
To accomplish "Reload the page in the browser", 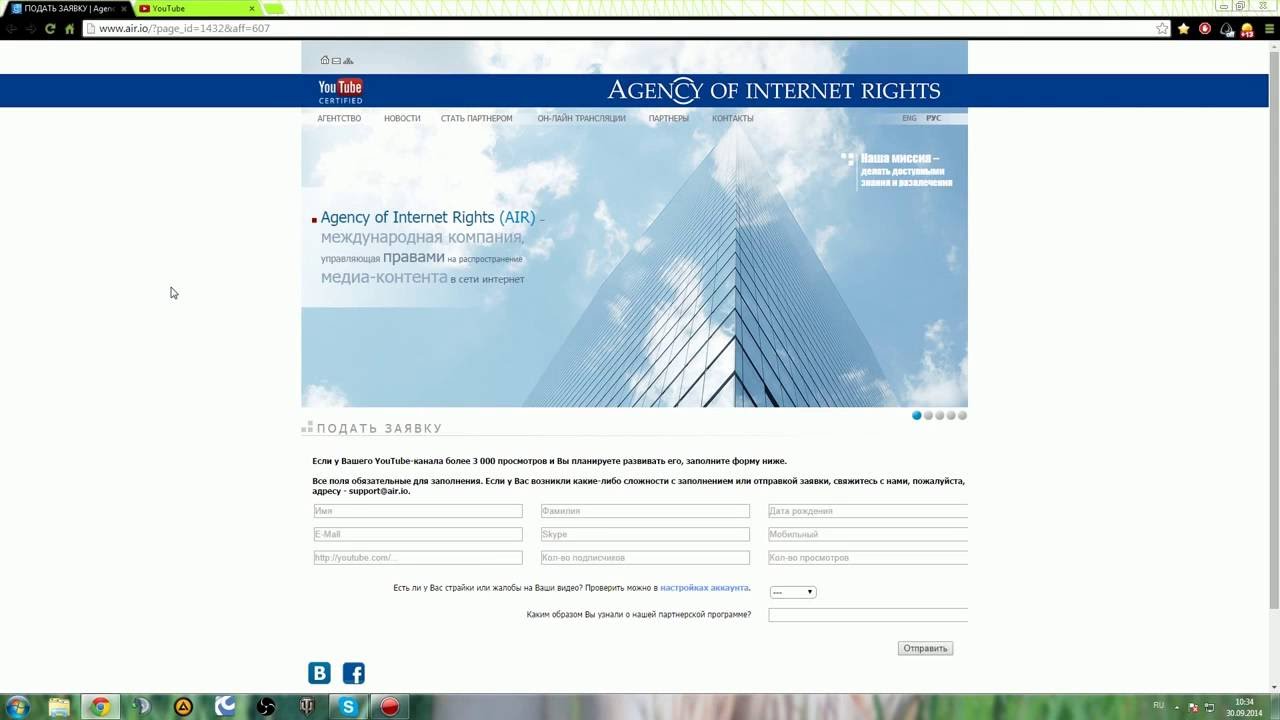I will tap(50, 28).
